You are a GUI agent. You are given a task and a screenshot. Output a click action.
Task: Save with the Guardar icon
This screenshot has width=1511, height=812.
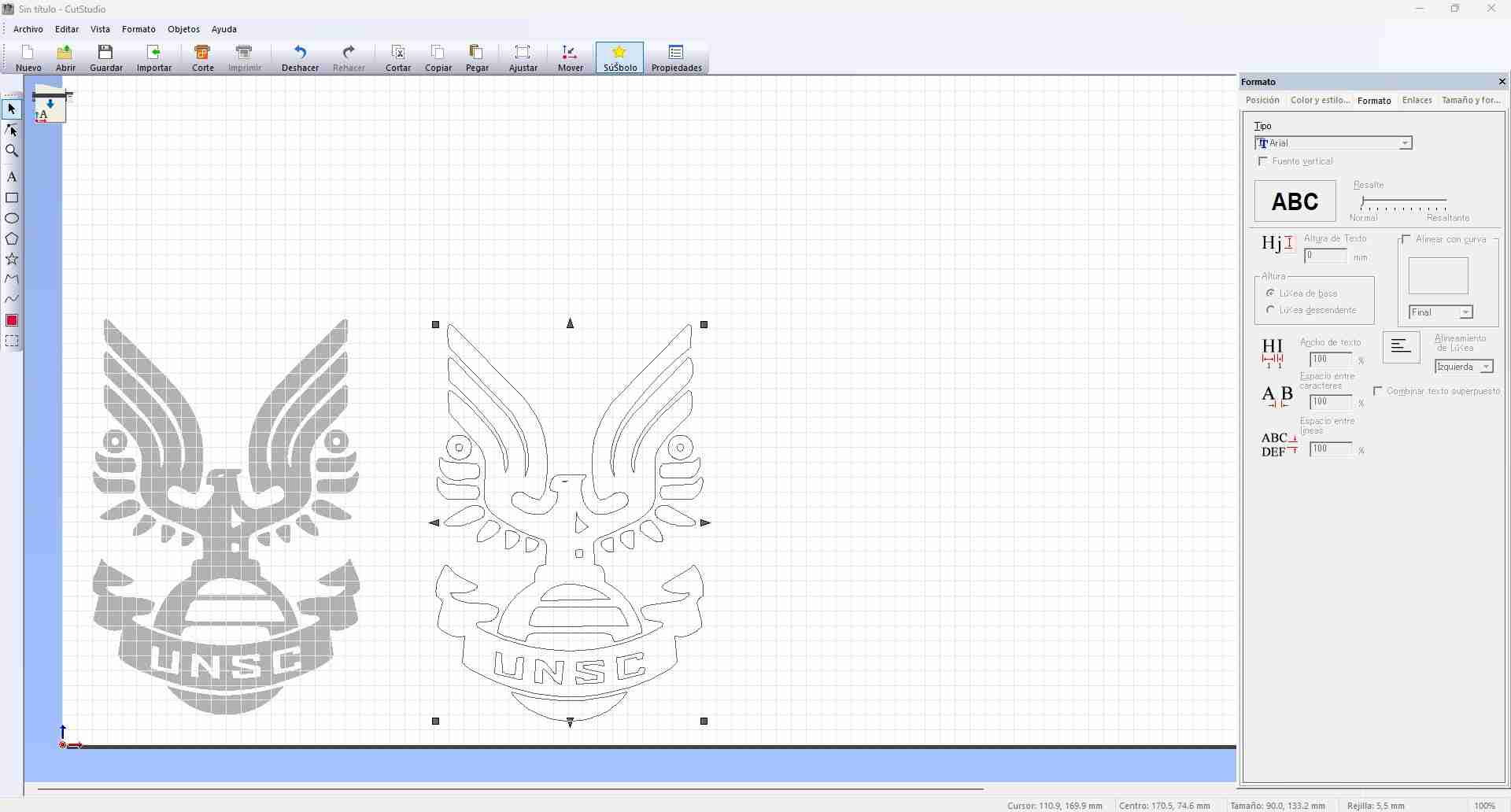[x=106, y=58]
